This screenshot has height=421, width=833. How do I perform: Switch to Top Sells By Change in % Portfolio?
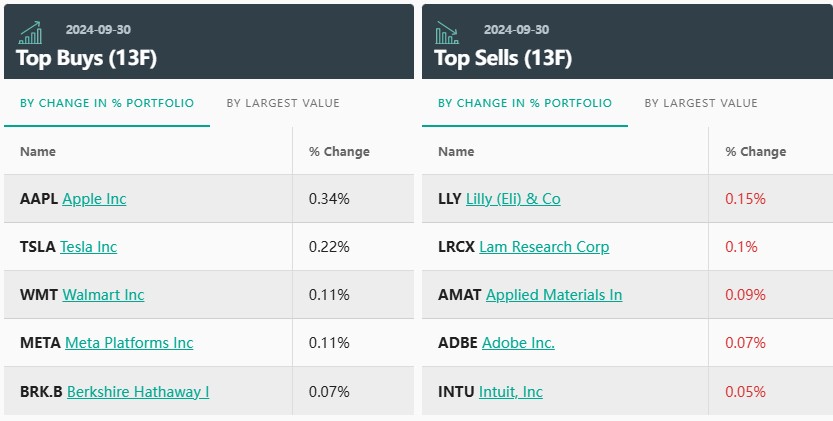click(x=525, y=103)
